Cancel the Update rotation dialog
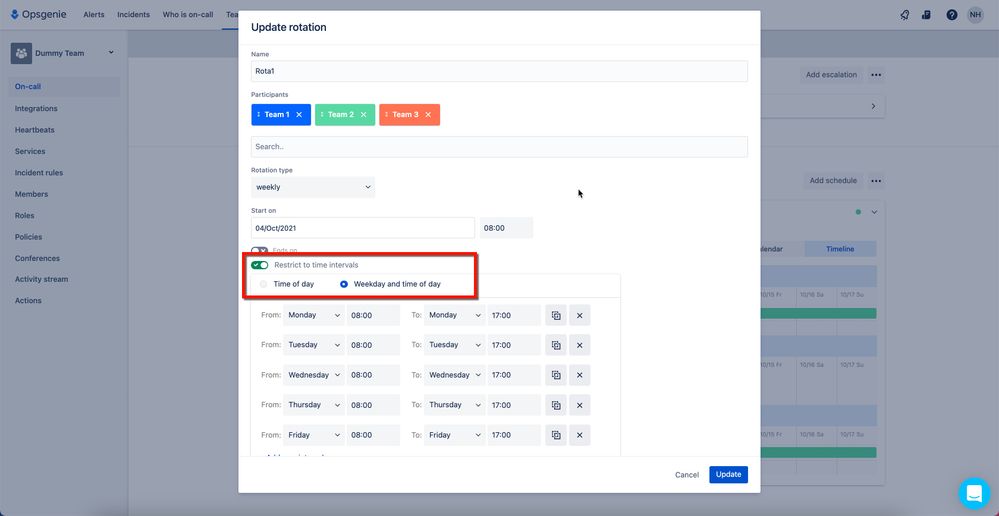Viewport: 999px width, 516px height. coord(687,475)
